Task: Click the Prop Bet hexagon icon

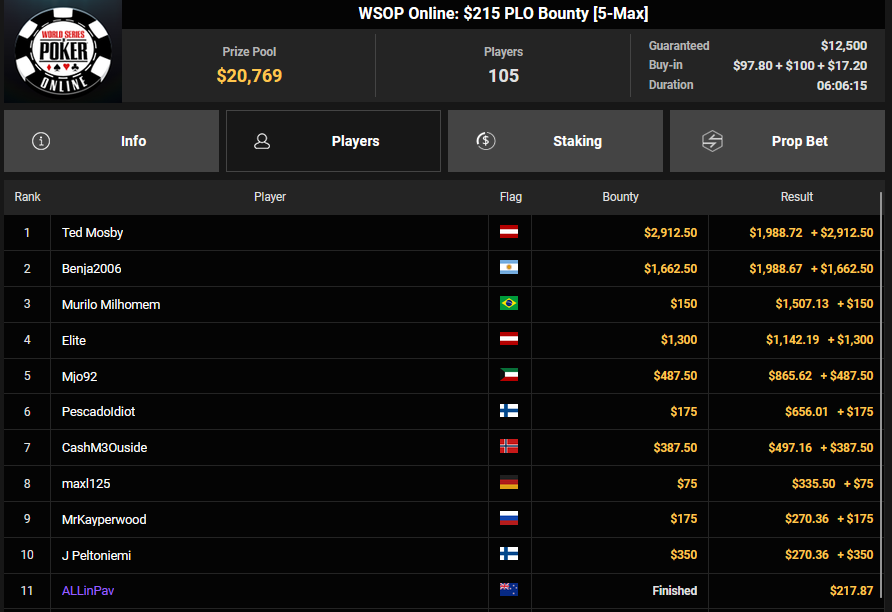Action: click(x=712, y=141)
